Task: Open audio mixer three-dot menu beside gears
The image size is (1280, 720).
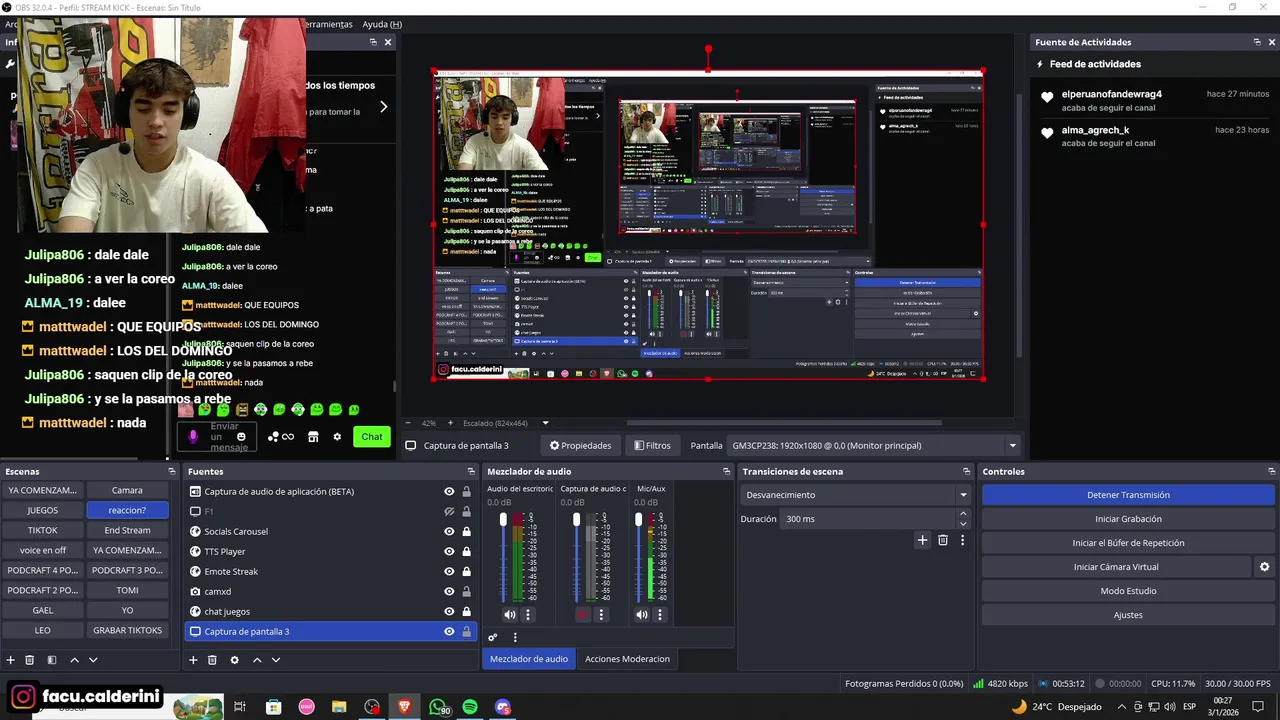Action: pos(515,637)
